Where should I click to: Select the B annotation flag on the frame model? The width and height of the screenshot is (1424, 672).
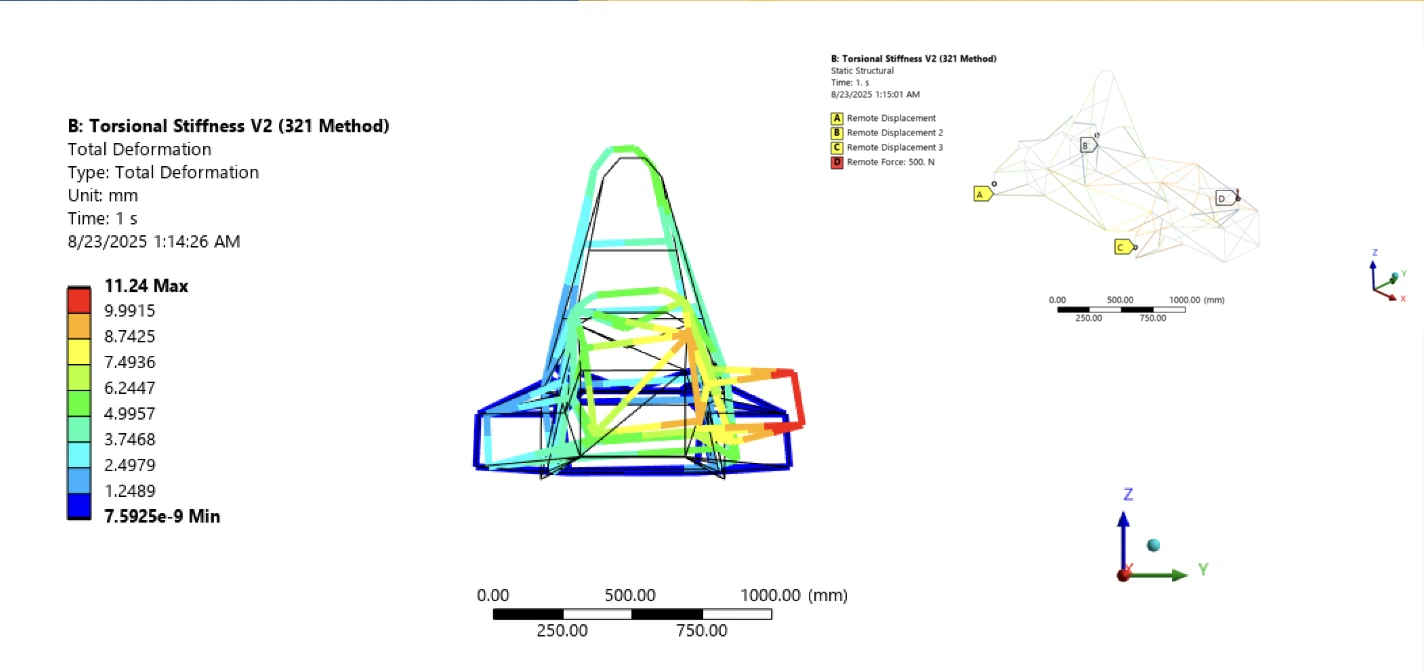[1087, 145]
